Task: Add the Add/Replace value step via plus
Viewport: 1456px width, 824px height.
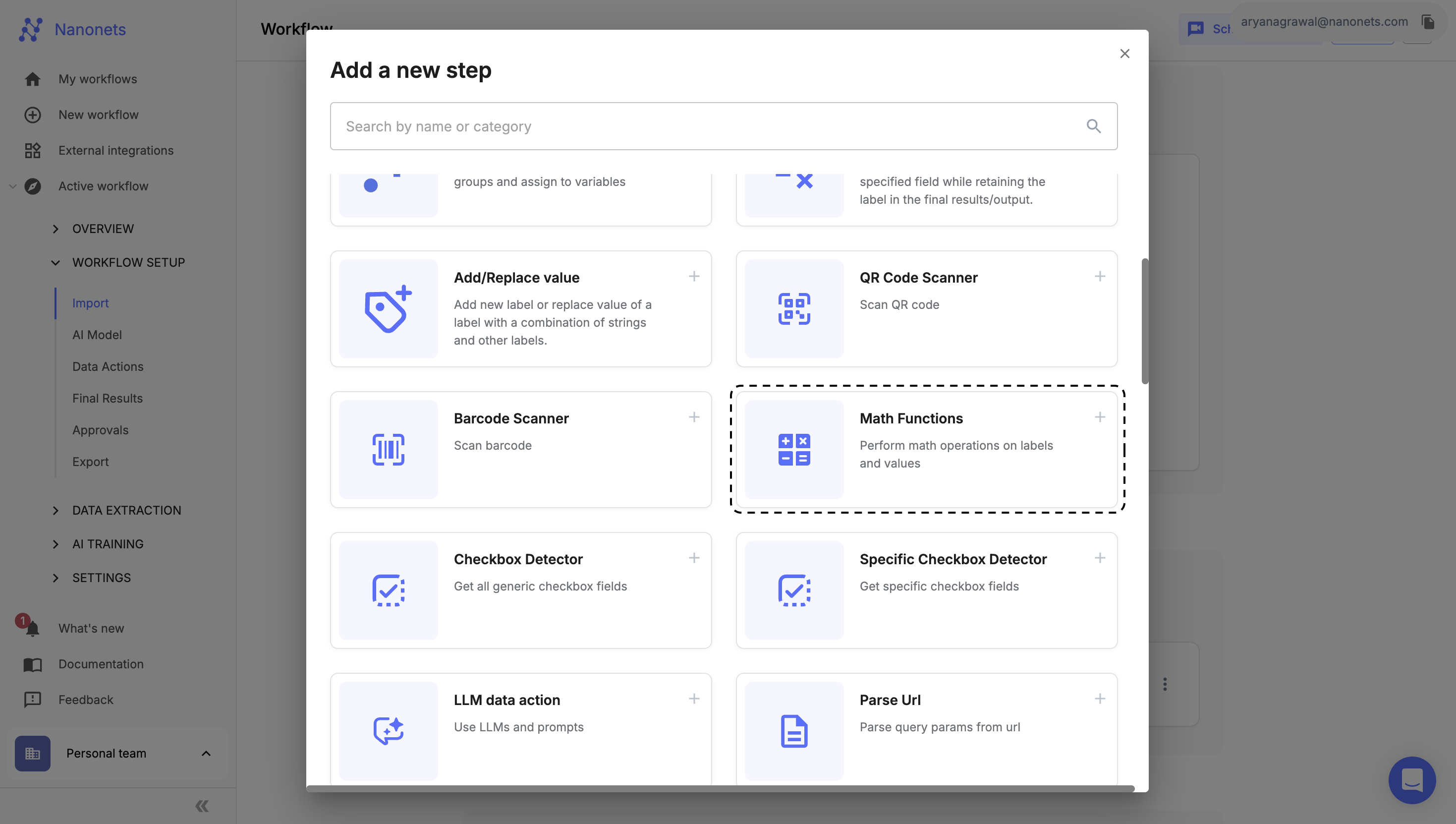Action: tap(694, 277)
